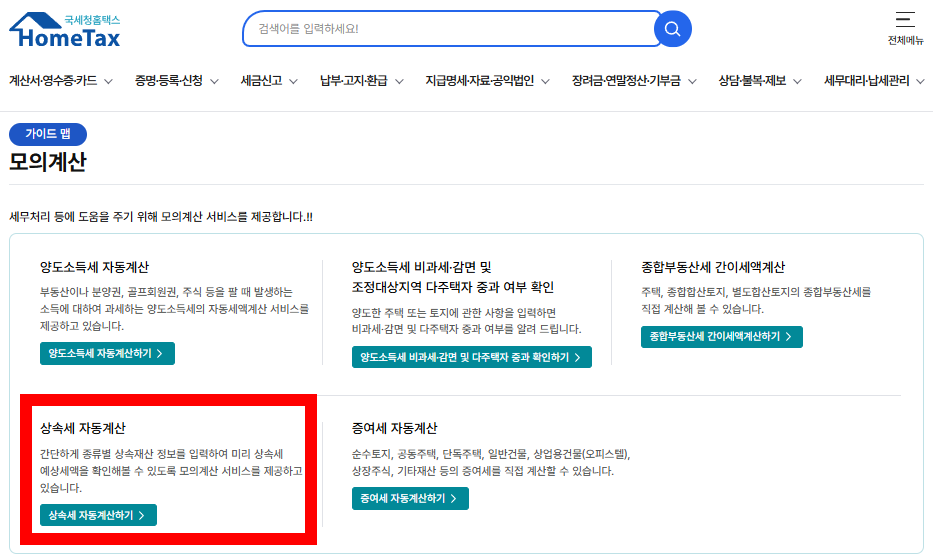Open the 계산서·영수증·카드 menu

pos(53,80)
